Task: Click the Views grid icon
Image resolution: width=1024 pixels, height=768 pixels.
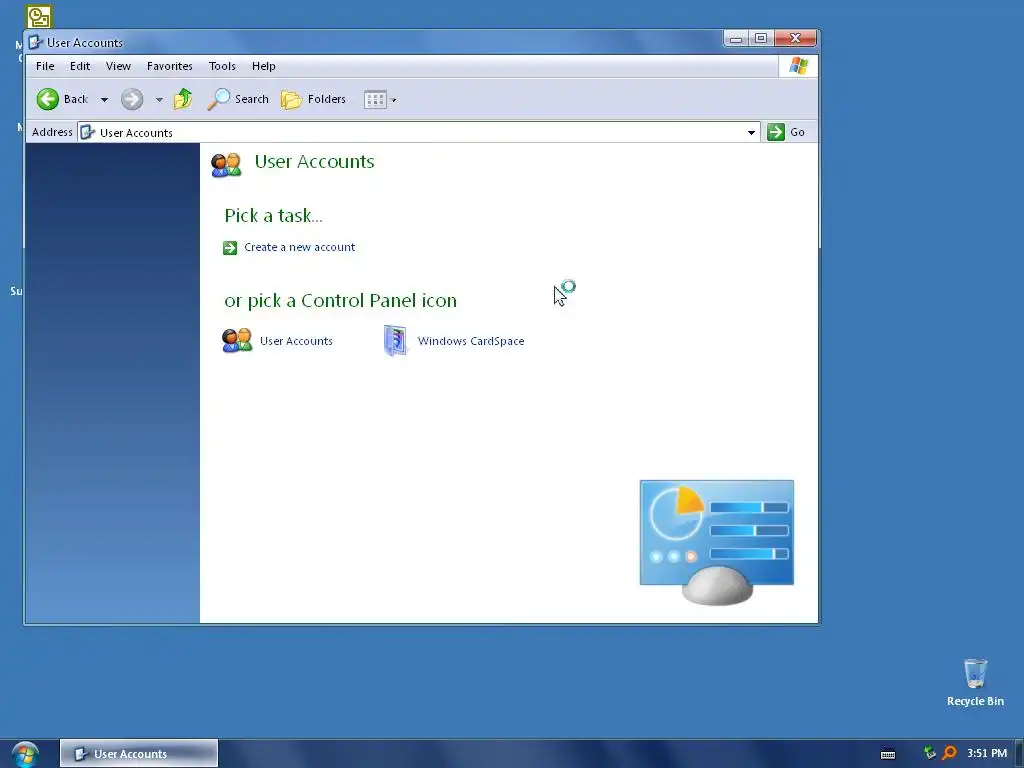Action: (x=376, y=100)
